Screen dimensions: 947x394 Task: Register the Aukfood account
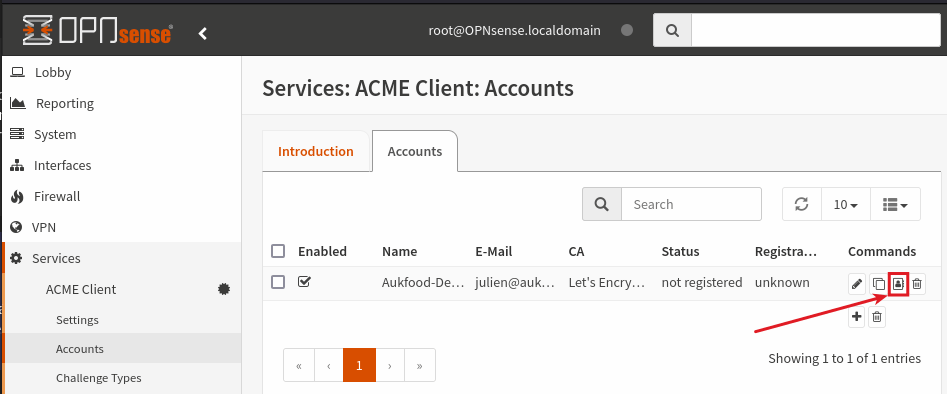[x=898, y=283]
